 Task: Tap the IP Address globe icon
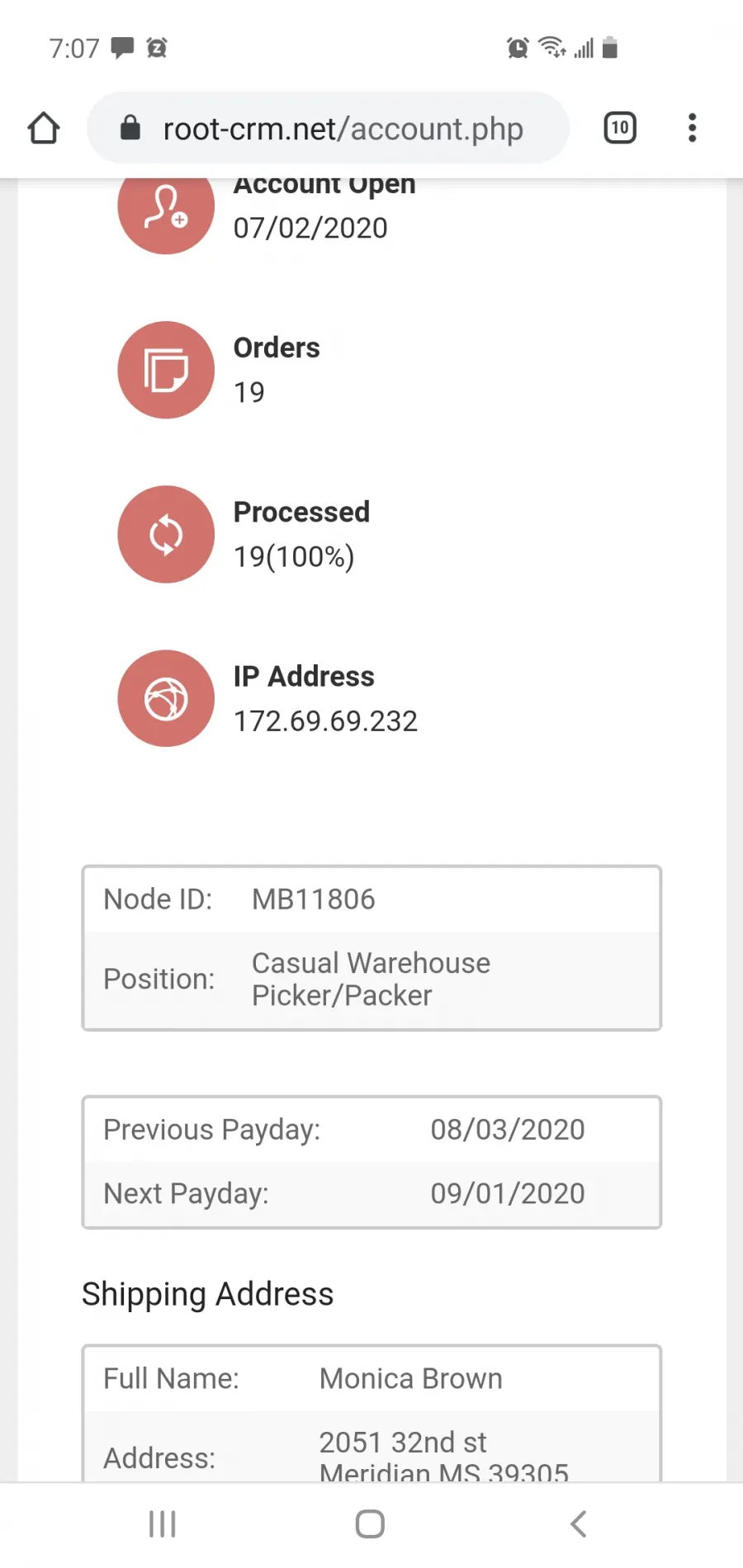pyautogui.click(x=166, y=698)
